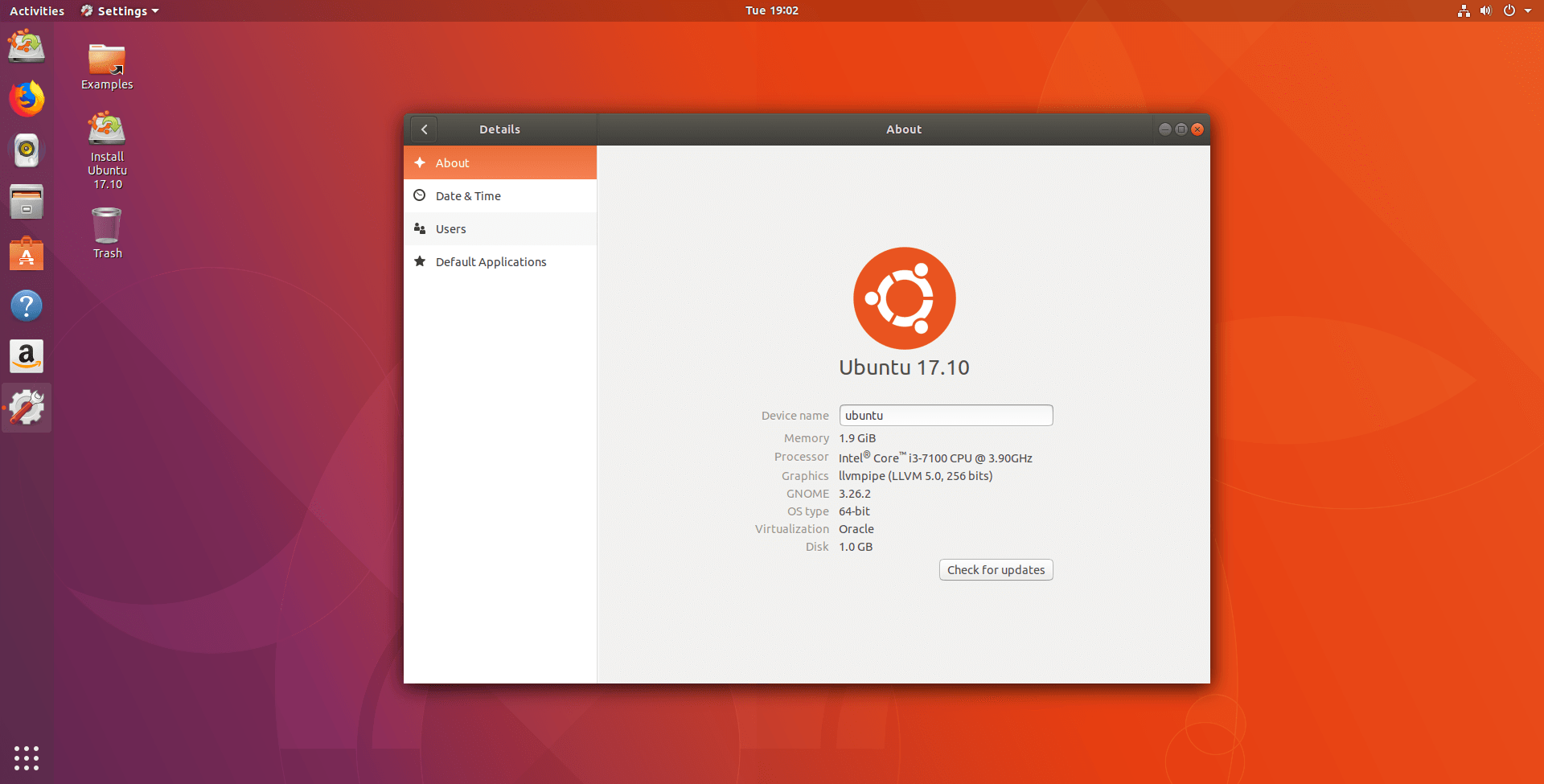Click Virtualization value Oracle
This screenshot has width=1544, height=784.
856,529
